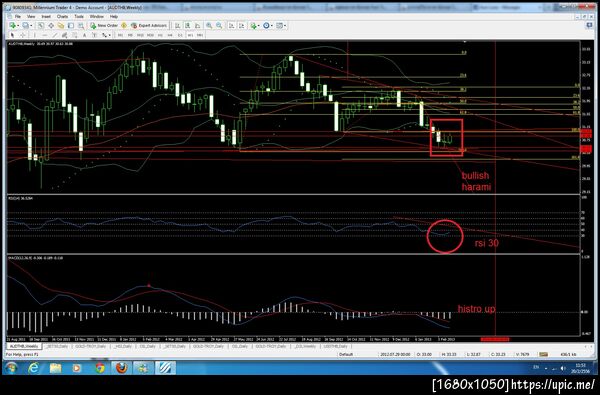The height and width of the screenshot is (395, 600).
Task: Switch to the _HSI,Daily chart tab
Action: pos(122,346)
